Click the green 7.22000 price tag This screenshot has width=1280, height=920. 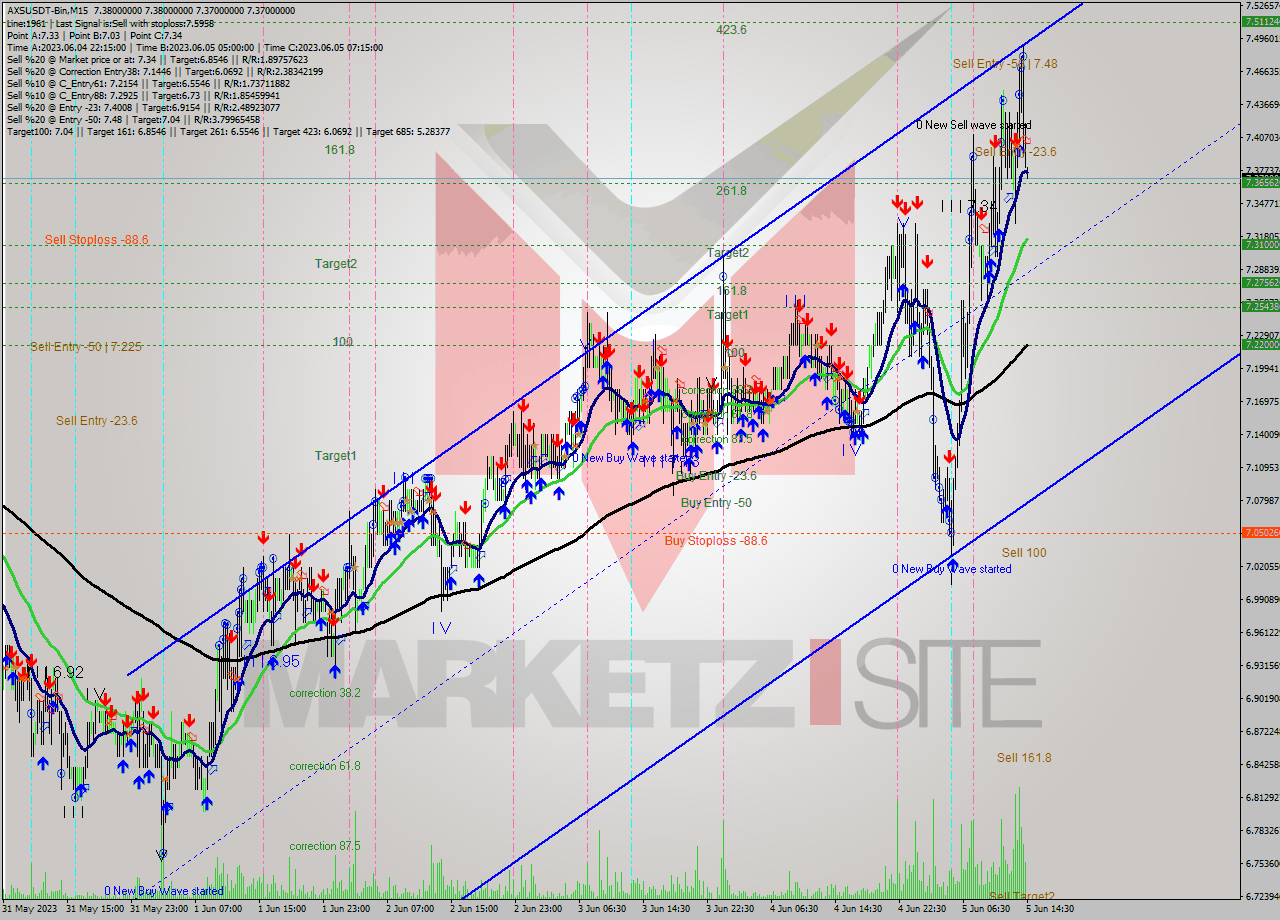(x=1260, y=345)
